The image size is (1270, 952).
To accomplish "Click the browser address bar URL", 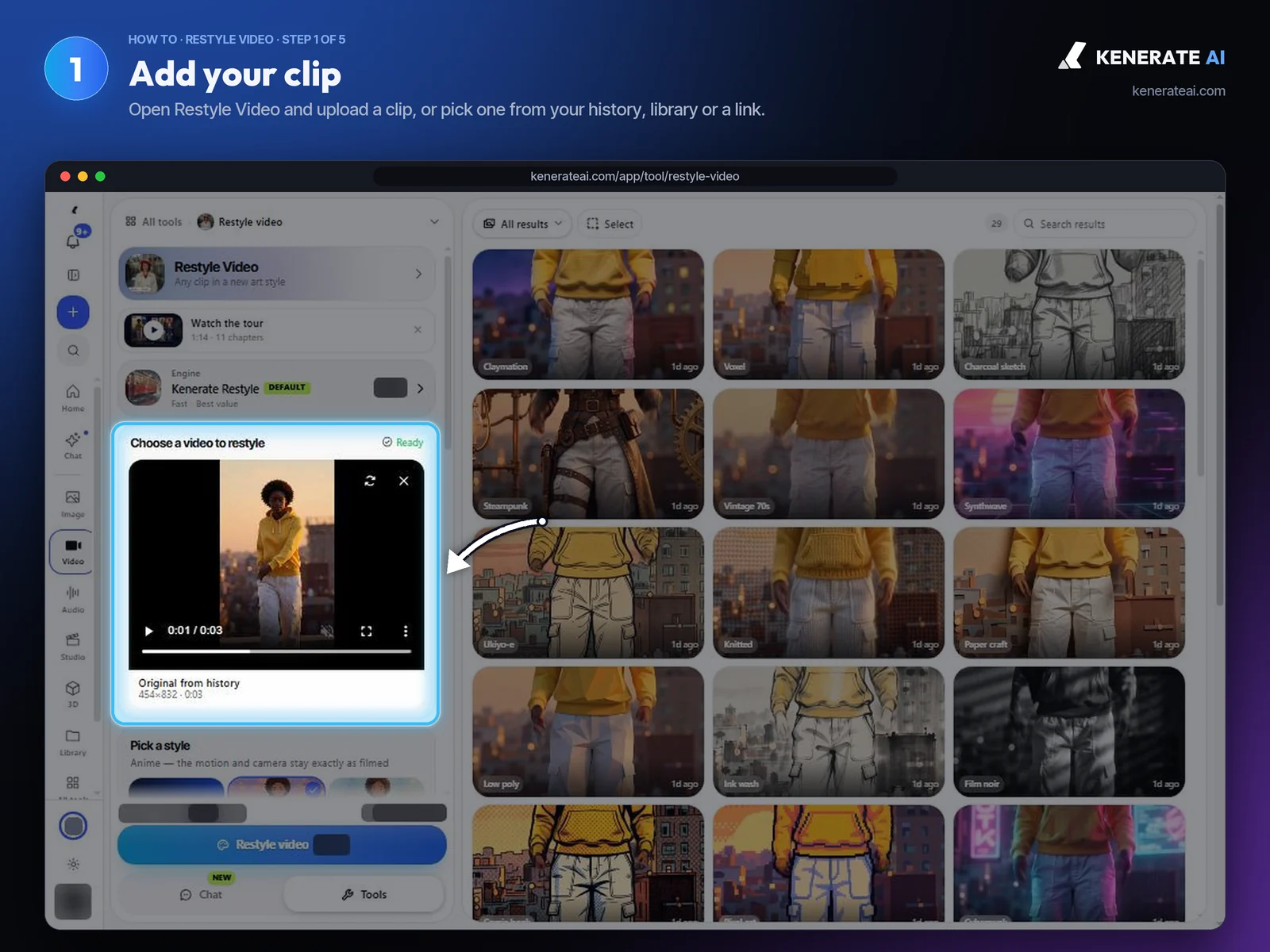I will [635, 176].
